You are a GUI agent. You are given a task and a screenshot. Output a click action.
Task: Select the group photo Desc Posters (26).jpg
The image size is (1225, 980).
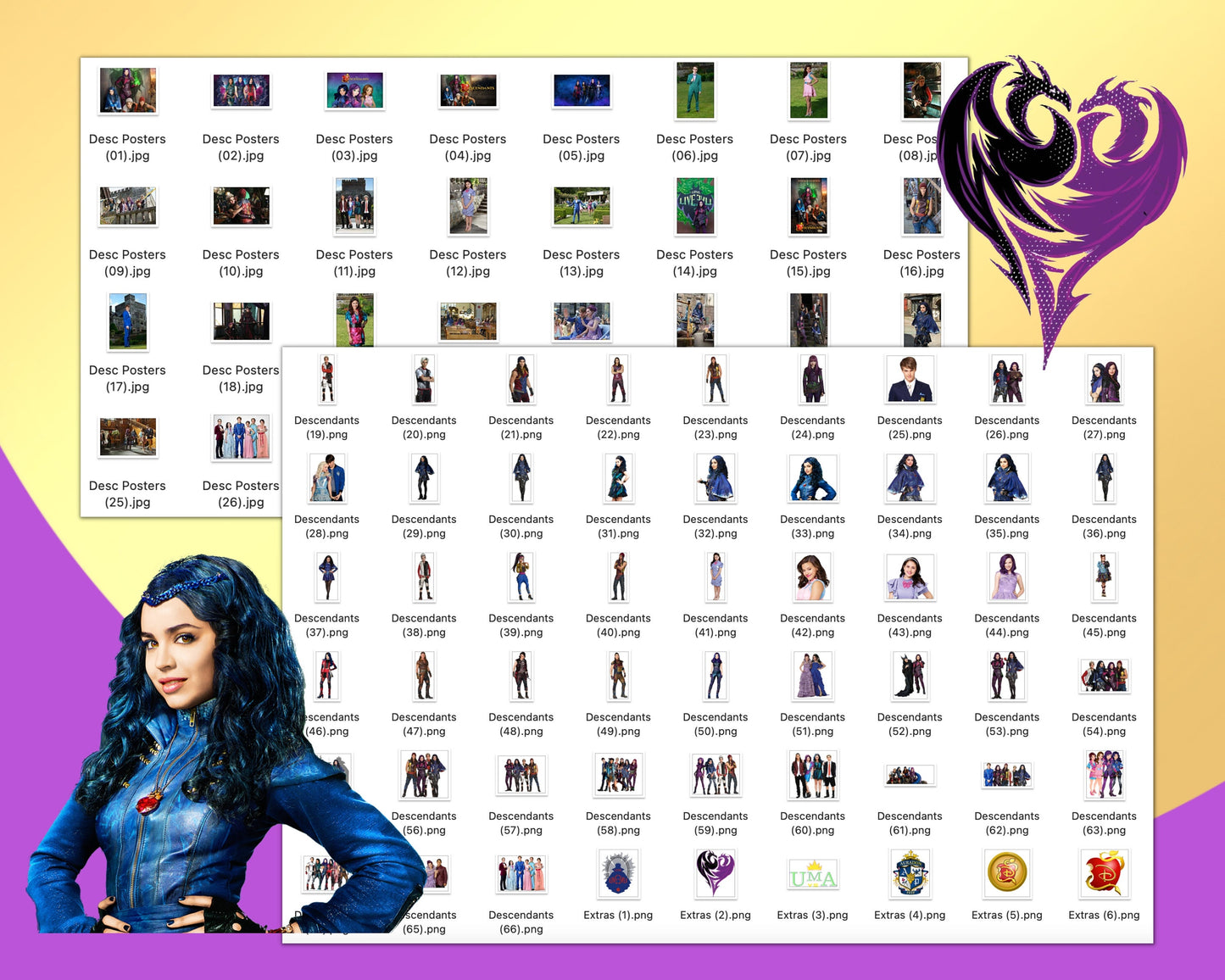pos(241,437)
